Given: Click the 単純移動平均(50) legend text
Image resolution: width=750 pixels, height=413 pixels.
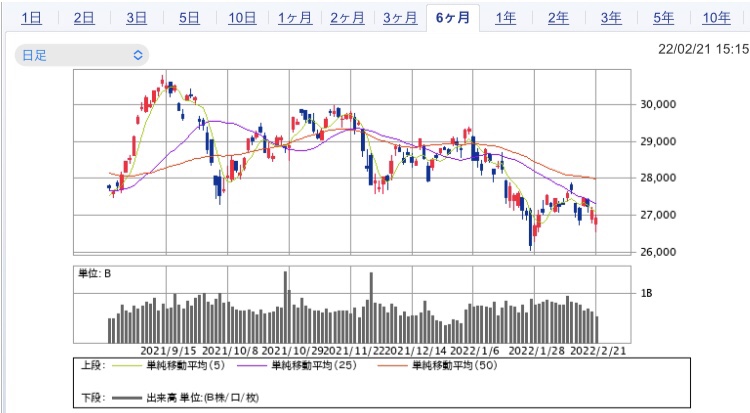Looking at the screenshot, I should (x=454, y=366).
